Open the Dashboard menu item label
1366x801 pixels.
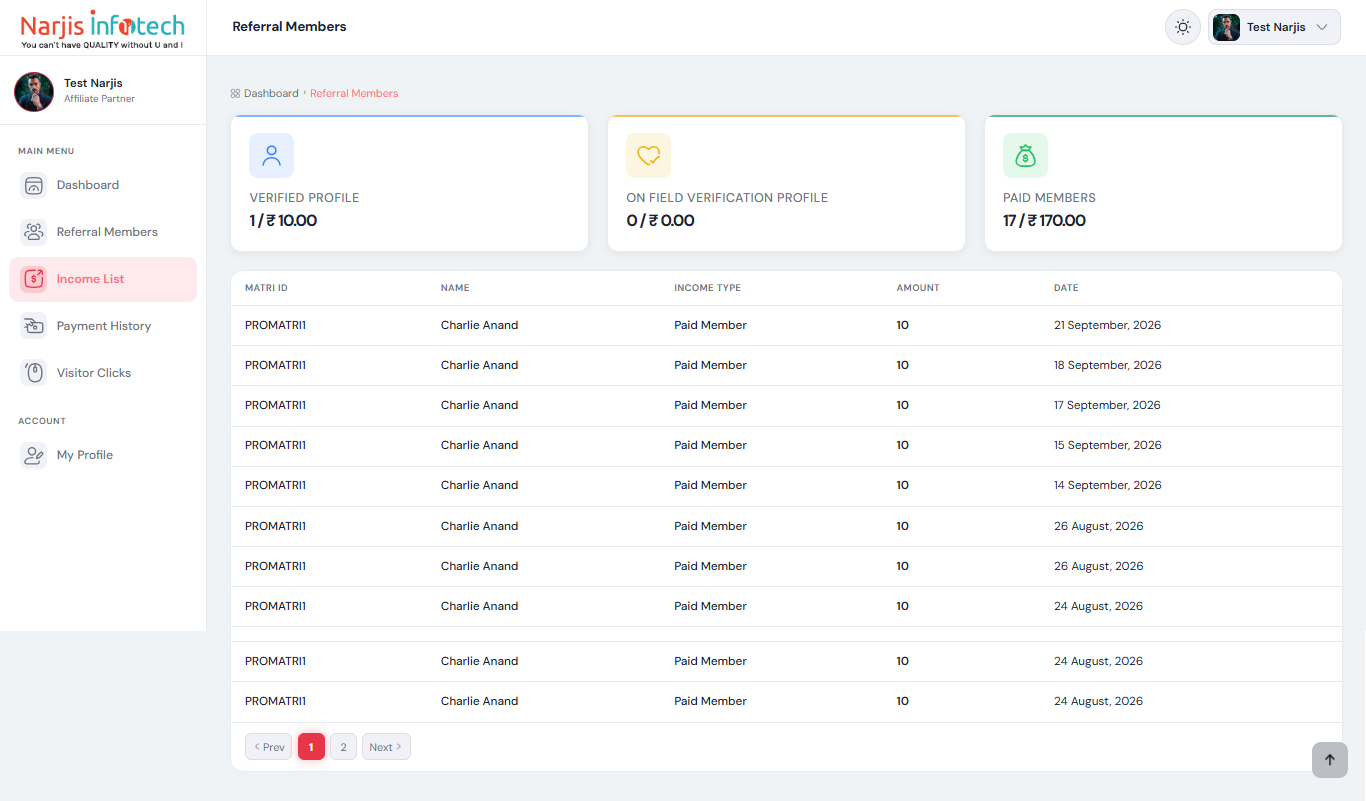click(x=88, y=185)
